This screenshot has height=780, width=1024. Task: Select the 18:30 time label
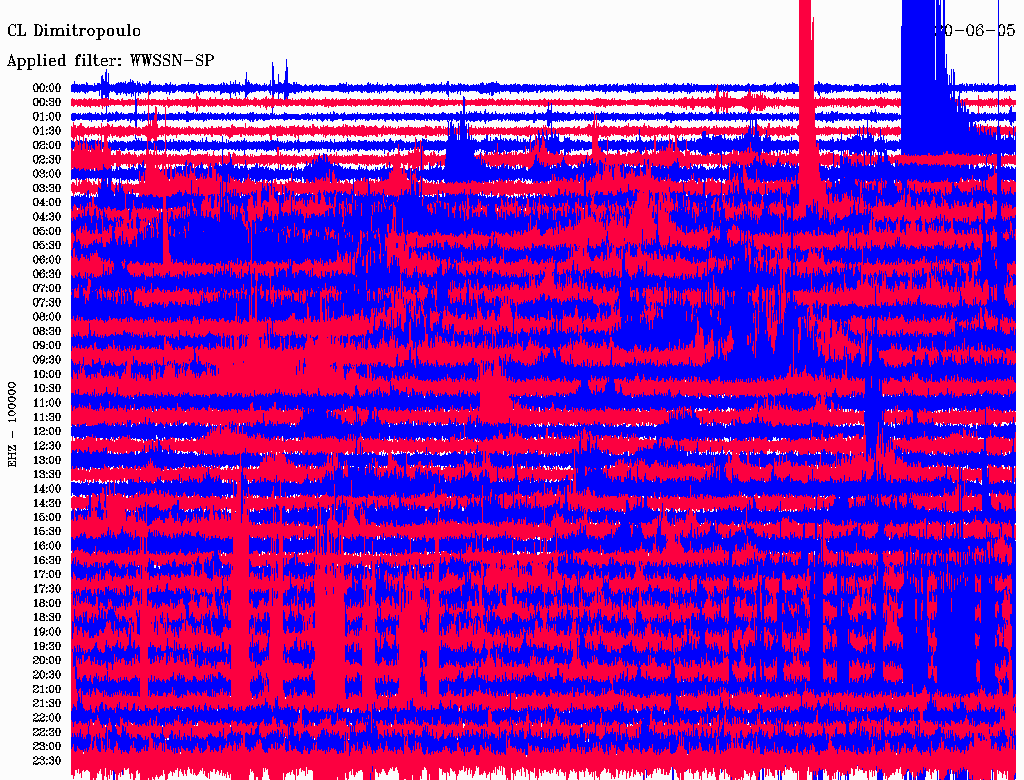tap(47, 617)
